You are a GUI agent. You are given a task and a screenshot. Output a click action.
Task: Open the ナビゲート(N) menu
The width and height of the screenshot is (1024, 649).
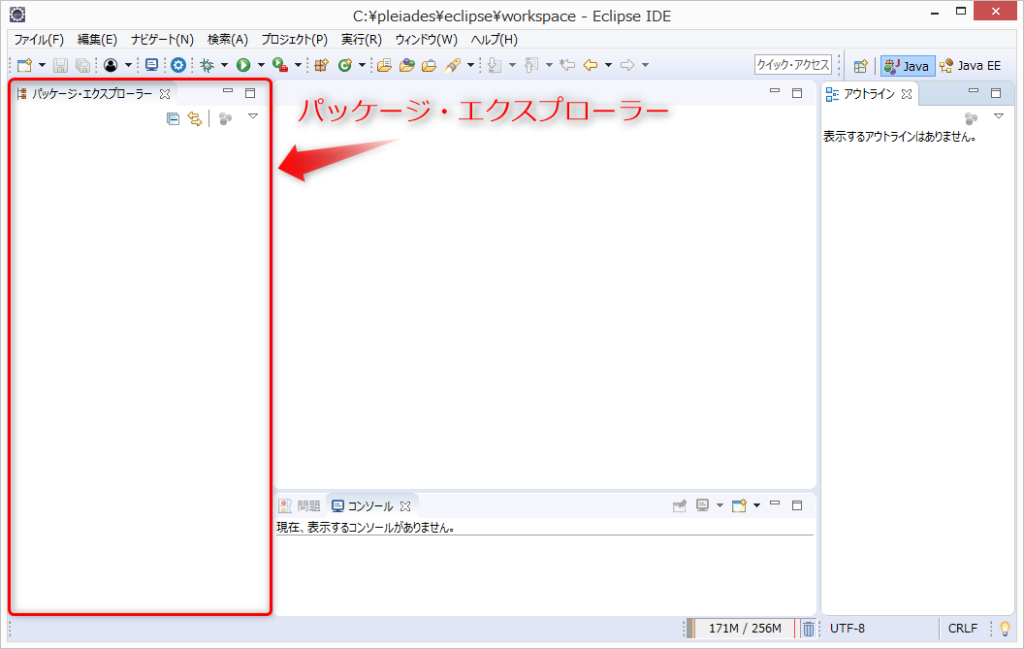coord(162,39)
